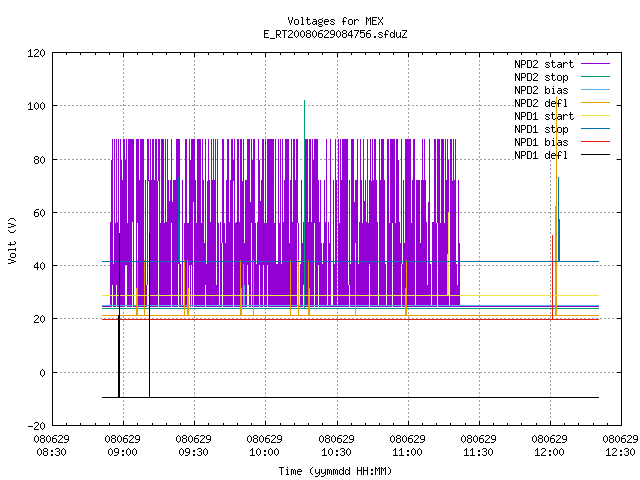Click the y-axis tick value 40
The image size is (640, 480).
point(39,266)
